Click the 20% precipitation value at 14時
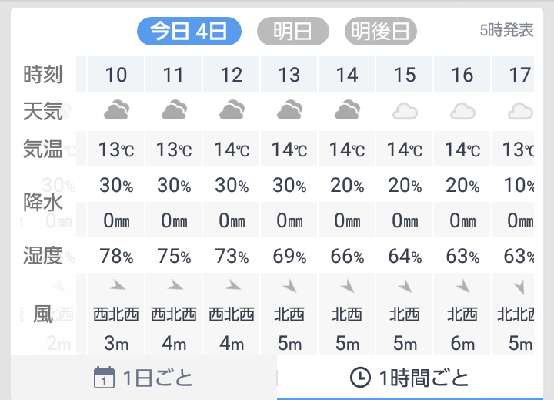The height and width of the screenshot is (400, 554). click(347, 185)
